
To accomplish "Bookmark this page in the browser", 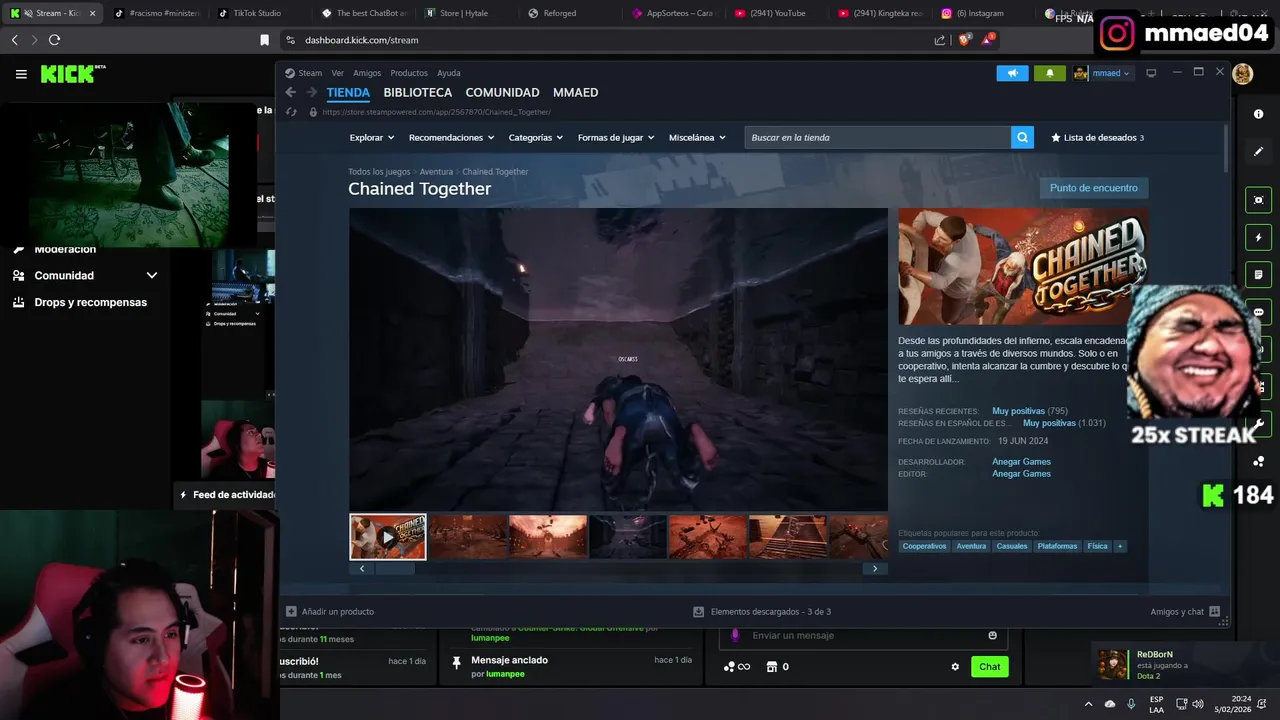I will (x=264, y=40).
